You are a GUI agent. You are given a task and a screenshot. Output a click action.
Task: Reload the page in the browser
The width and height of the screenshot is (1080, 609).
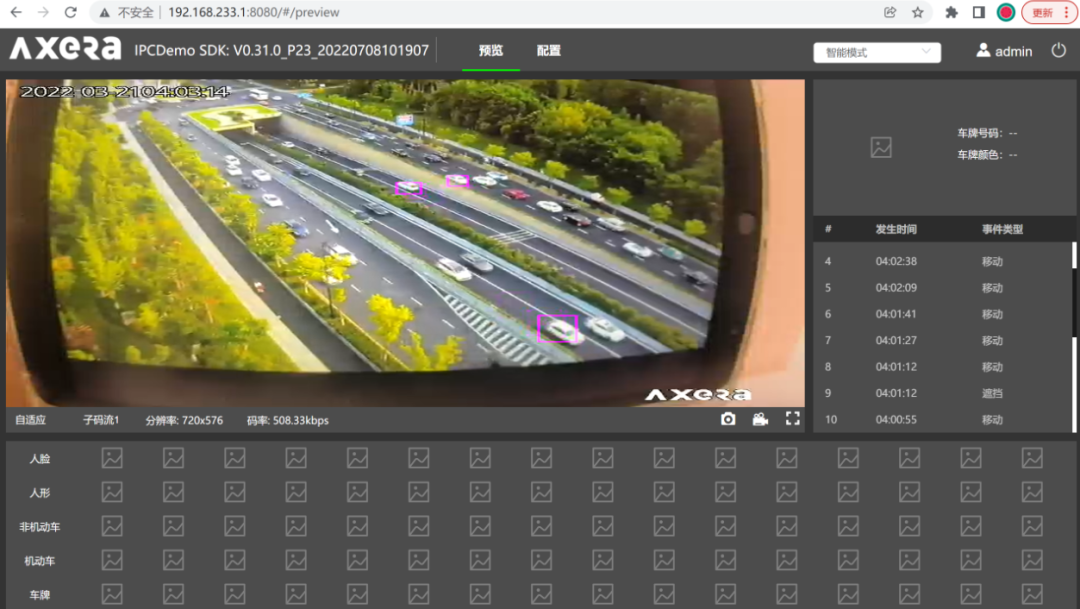(70, 13)
